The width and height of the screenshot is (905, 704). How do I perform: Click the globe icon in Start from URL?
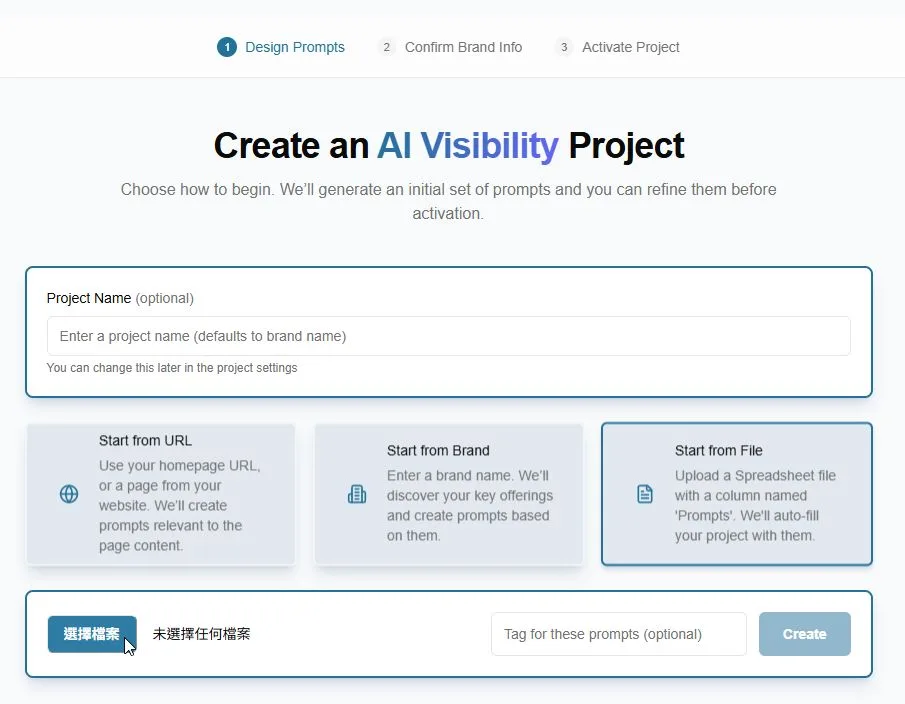click(69, 494)
